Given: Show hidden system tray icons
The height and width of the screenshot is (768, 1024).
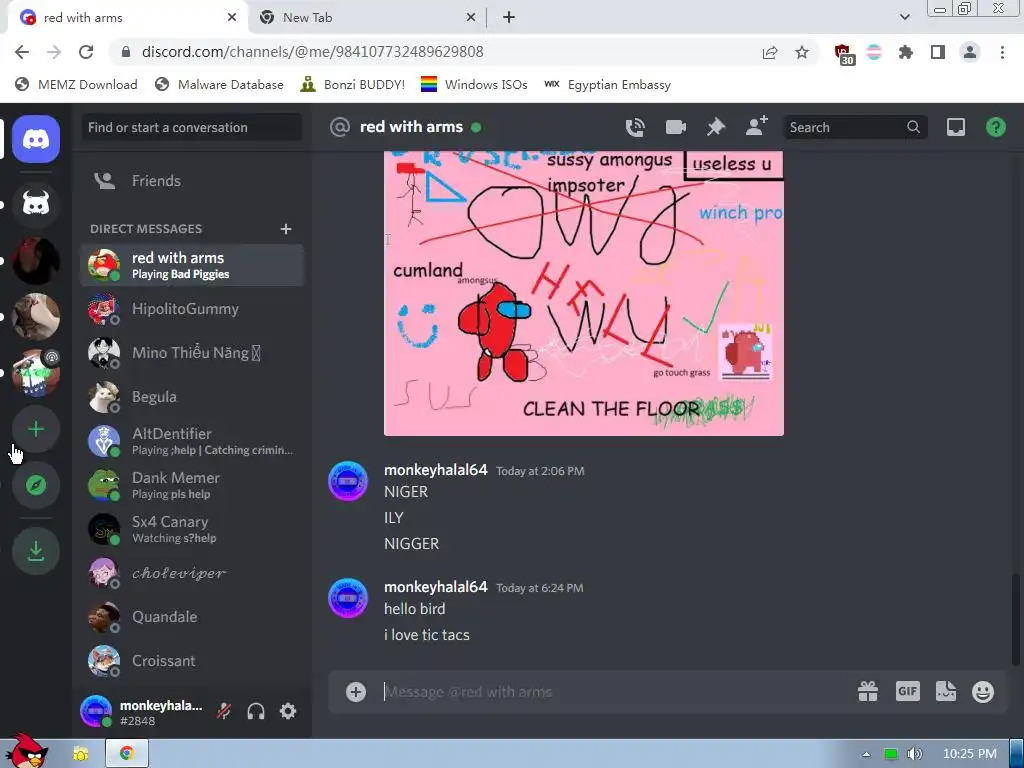Looking at the screenshot, I should pyautogui.click(x=866, y=754).
